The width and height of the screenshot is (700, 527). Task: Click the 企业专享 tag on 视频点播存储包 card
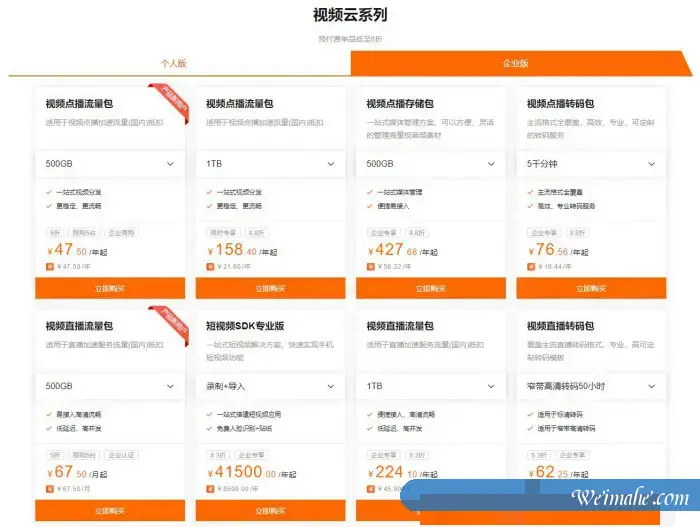[384, 232]
